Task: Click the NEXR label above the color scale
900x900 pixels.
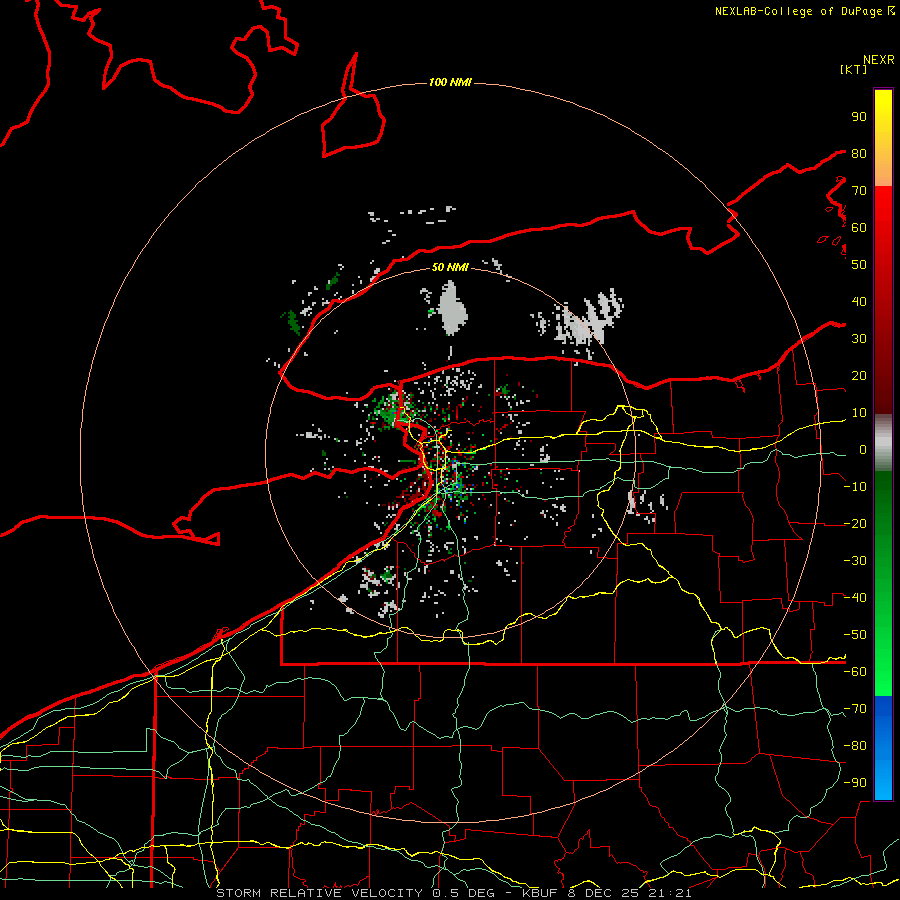Action: pyautogui.click(x=878, y=60)
